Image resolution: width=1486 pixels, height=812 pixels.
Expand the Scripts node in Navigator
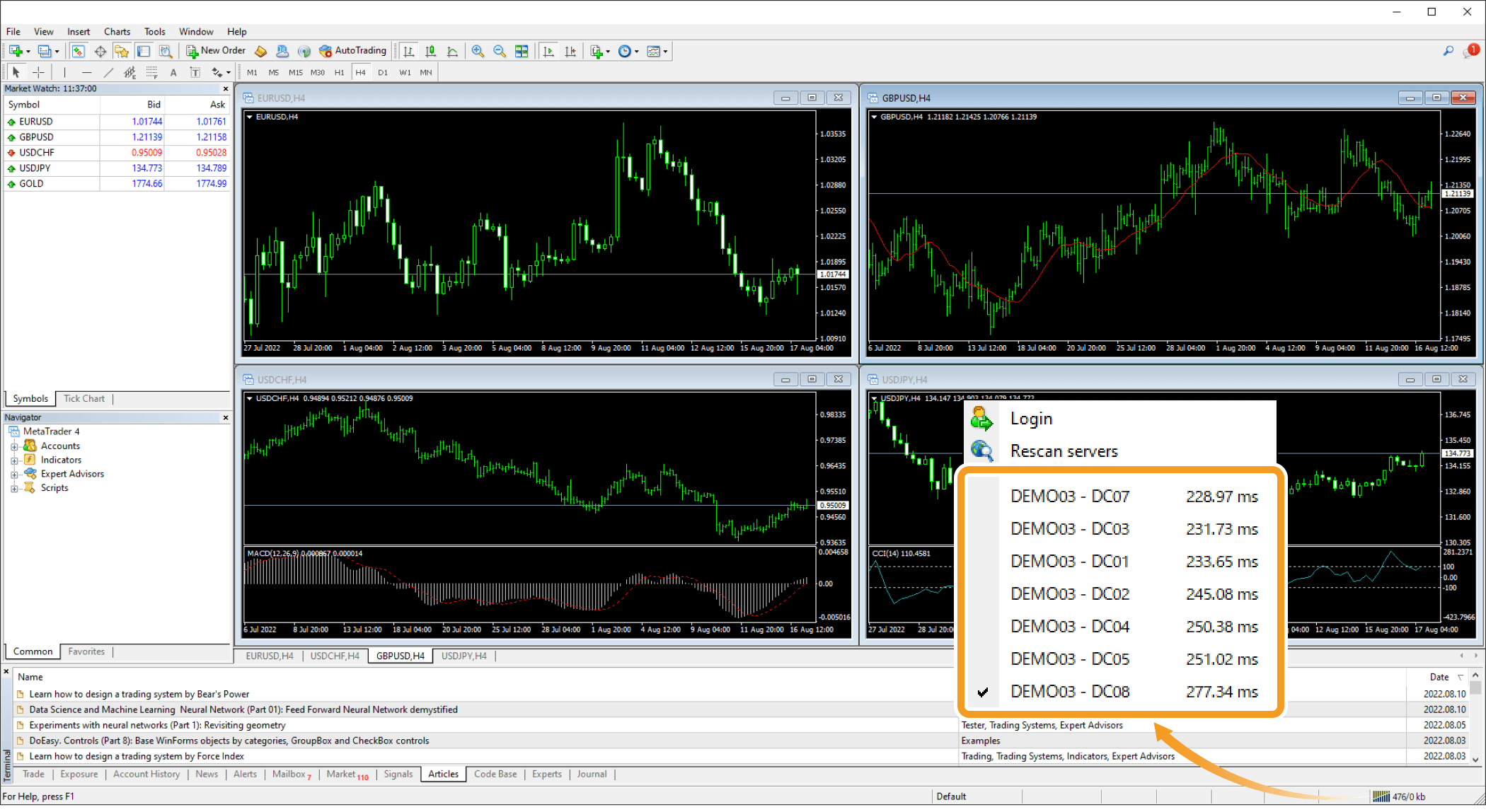pyautogui.click(x=14, y=488)
